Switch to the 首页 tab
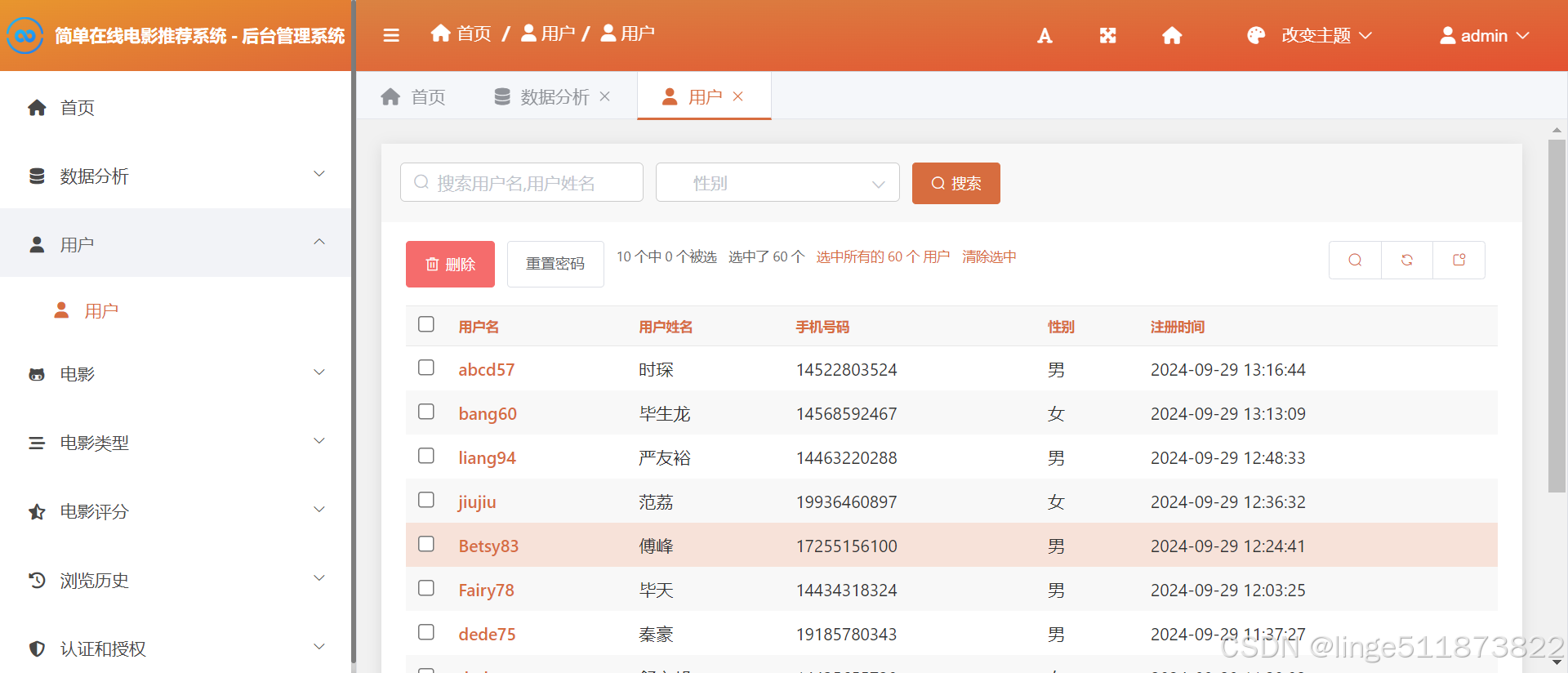Viewport: 1568px width, 673px height. coord(413,96)
